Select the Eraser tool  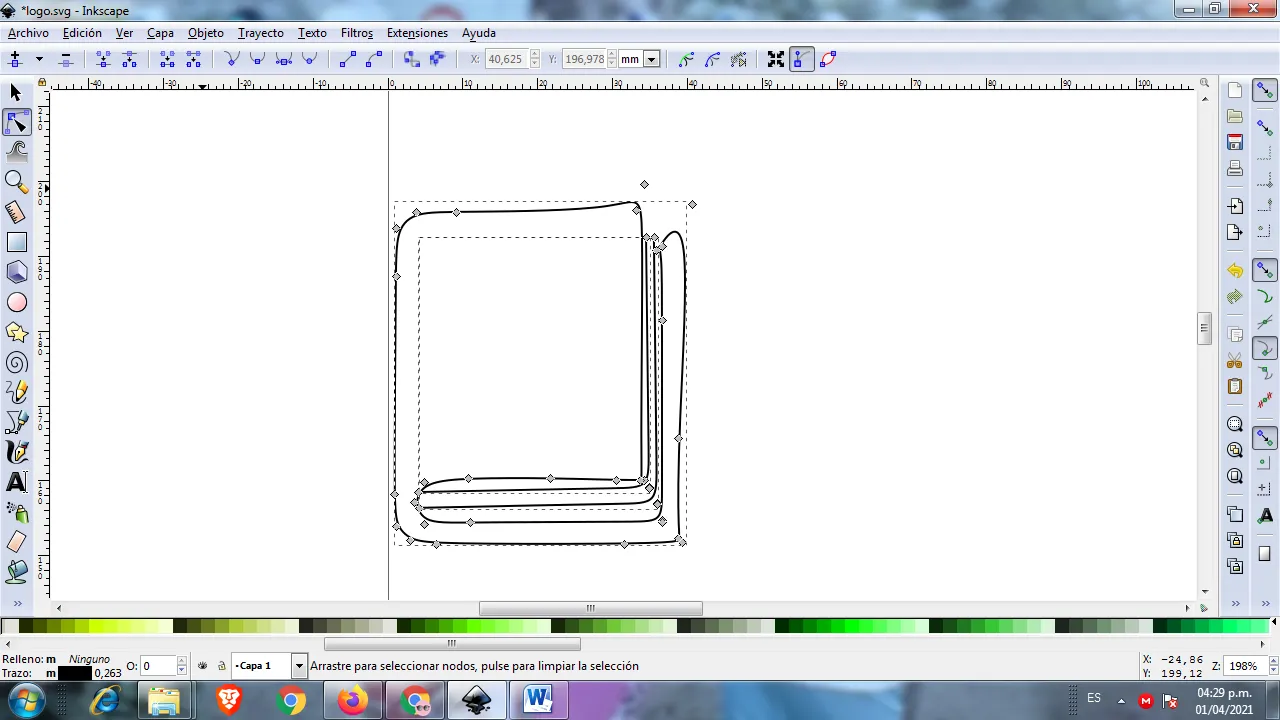pyautogui.click(x=16, y=542)
